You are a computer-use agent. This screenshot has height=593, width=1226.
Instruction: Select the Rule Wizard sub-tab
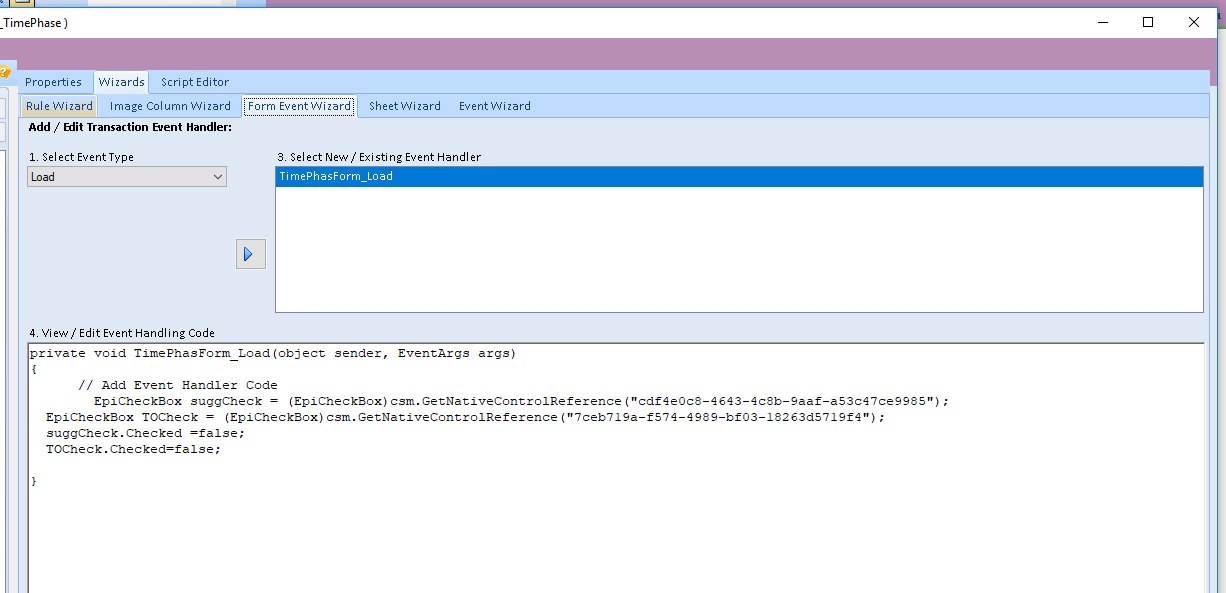[x=59, y=106]
